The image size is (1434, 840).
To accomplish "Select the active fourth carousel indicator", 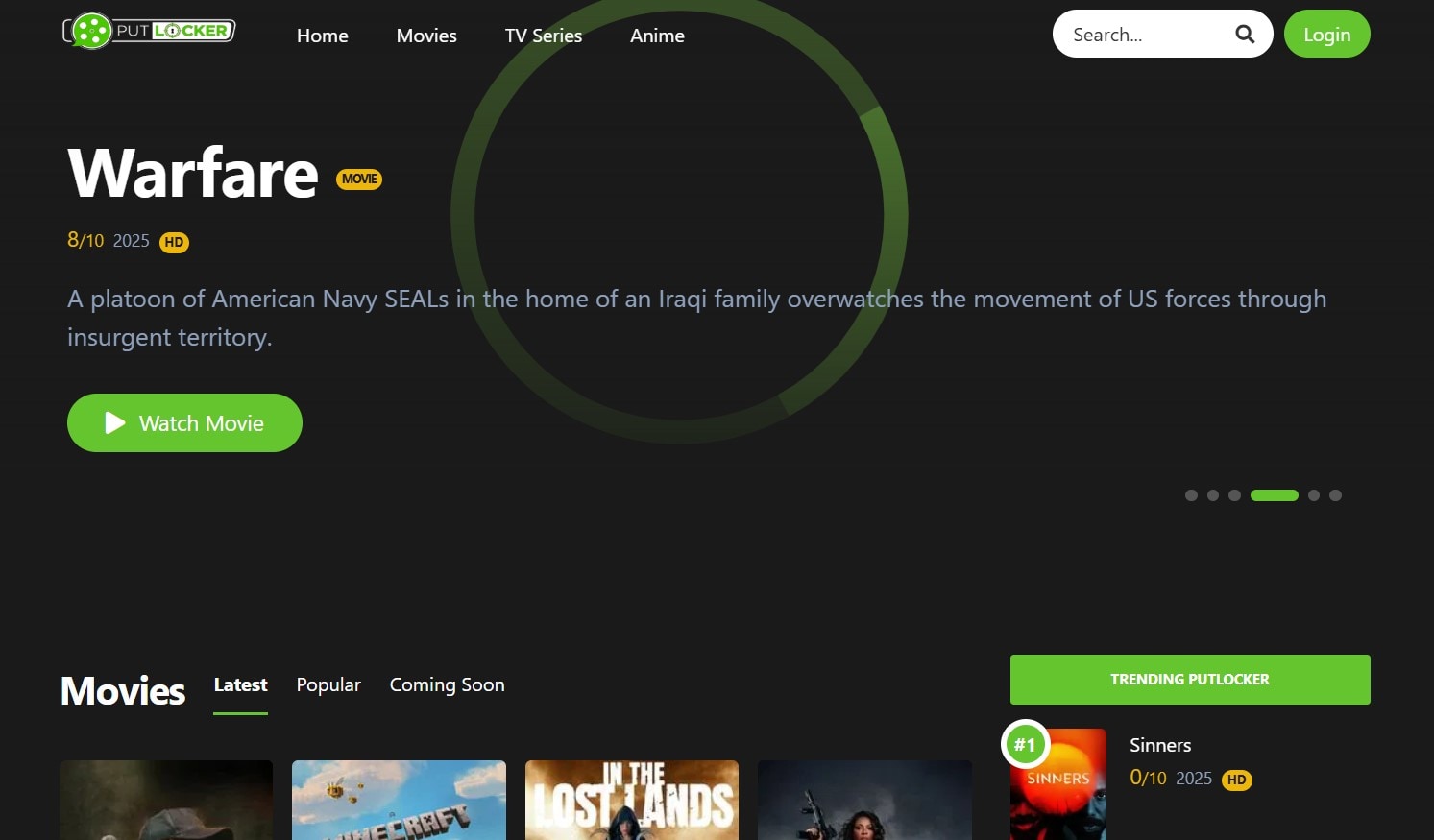I will (x=1275, y=495).
